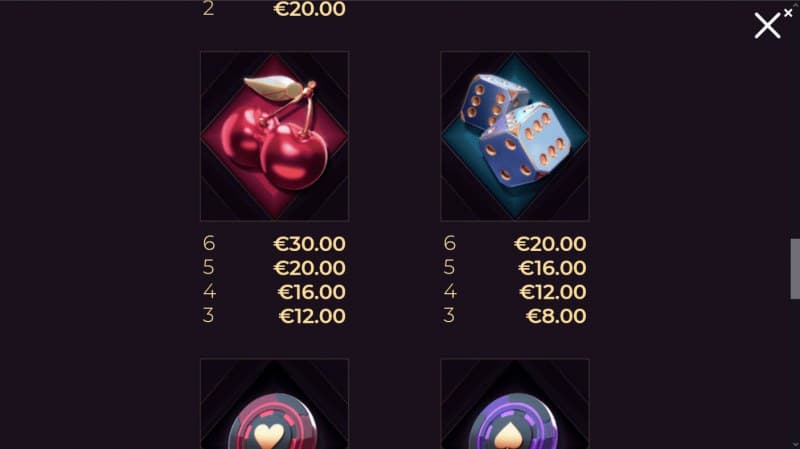Viewport: 800px width, 449px height.
Task: Select the paytable vertical scrollbar thumb
Action: (795, 268)
